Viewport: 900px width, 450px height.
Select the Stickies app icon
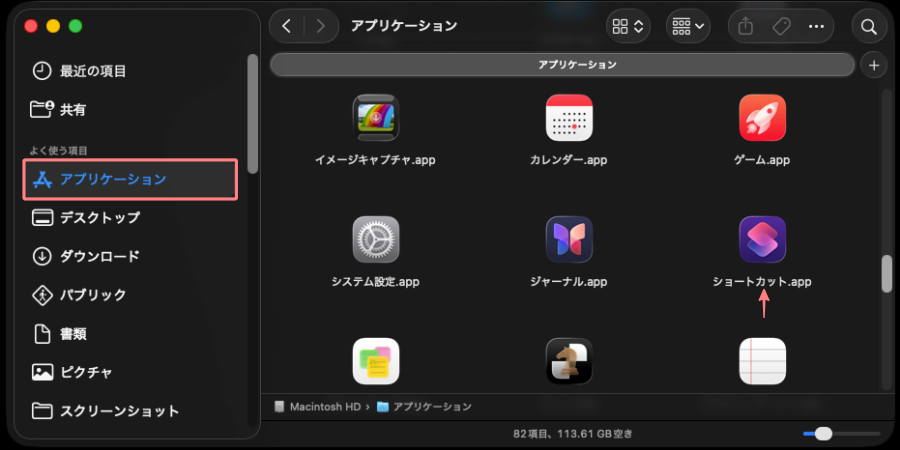click(375, 361)
